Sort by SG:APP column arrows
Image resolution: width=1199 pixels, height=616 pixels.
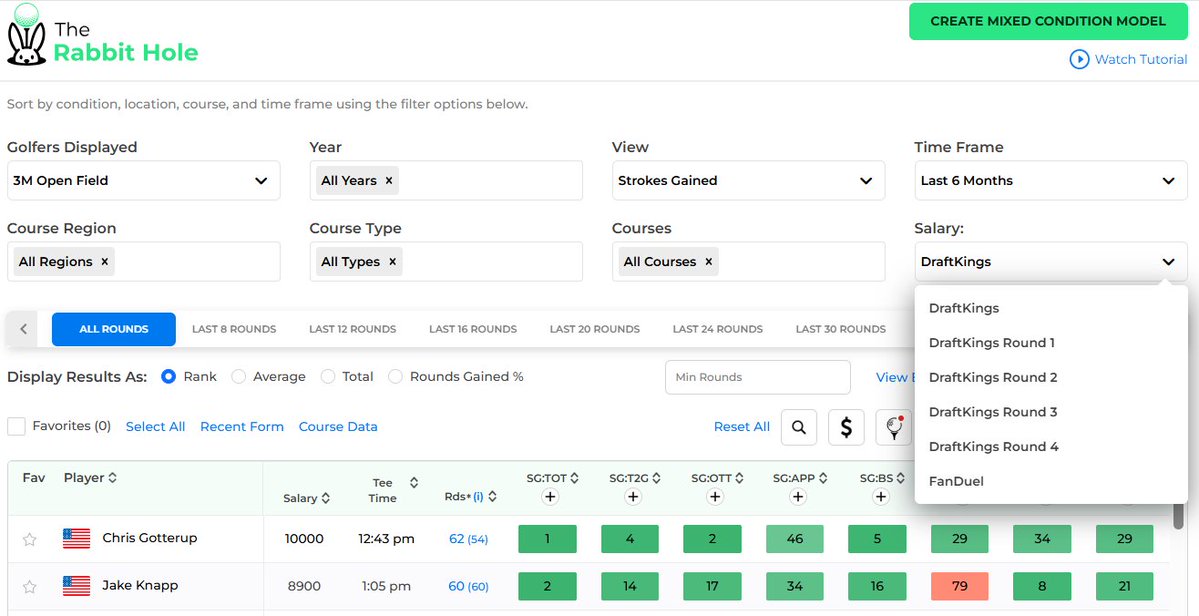(x=823, y=478)
